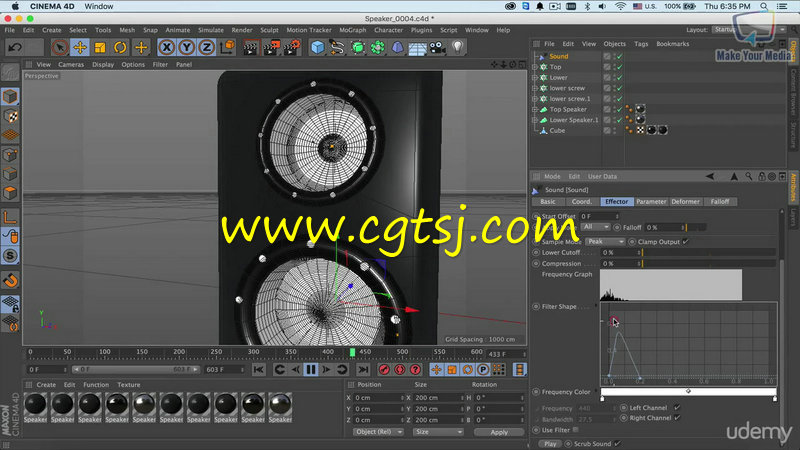Open the spline pen tool group
800x450 pixels.
pos(337,47)
